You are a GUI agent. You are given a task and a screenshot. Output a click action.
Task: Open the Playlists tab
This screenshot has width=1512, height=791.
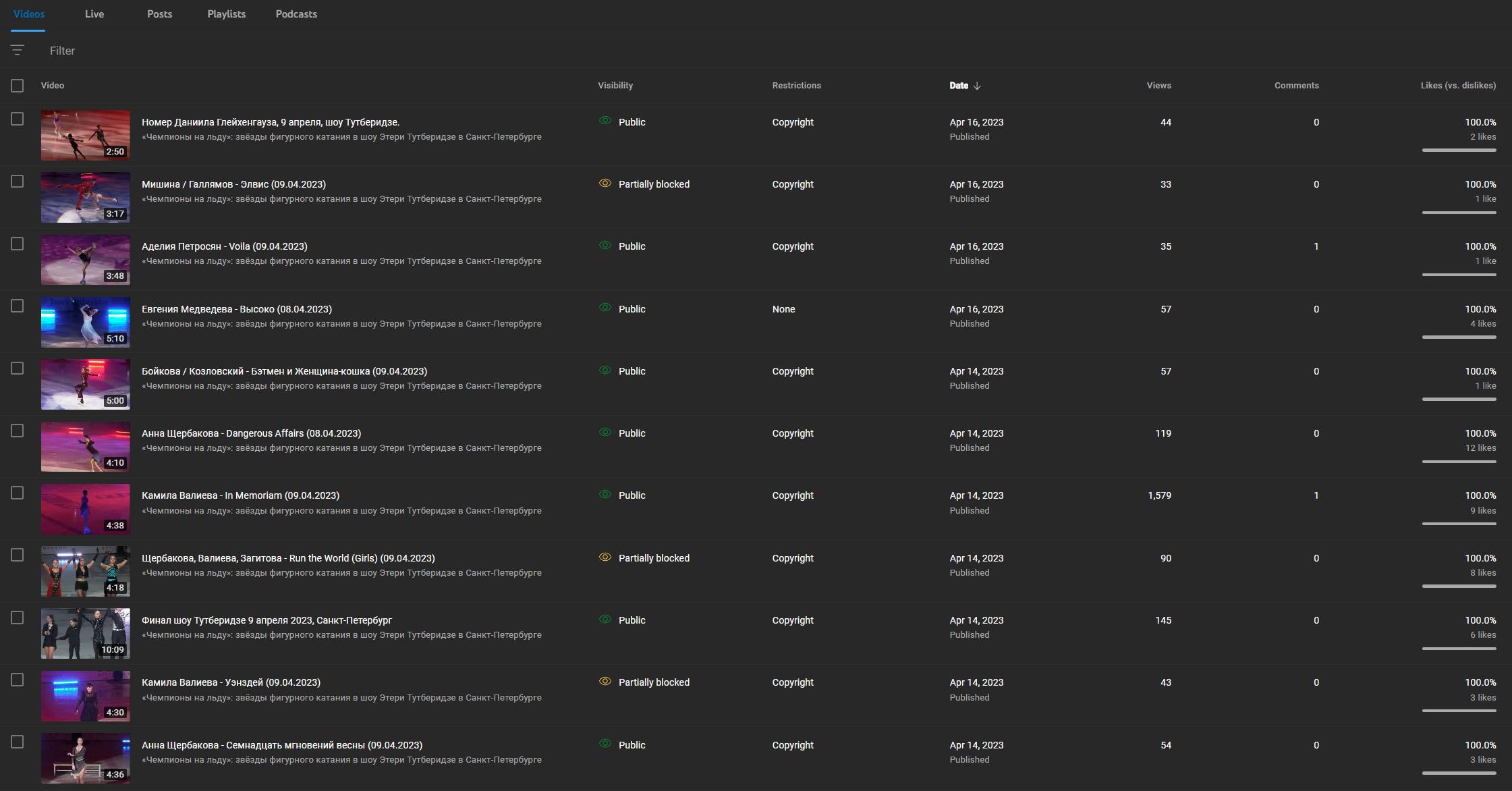coord(226,14)
